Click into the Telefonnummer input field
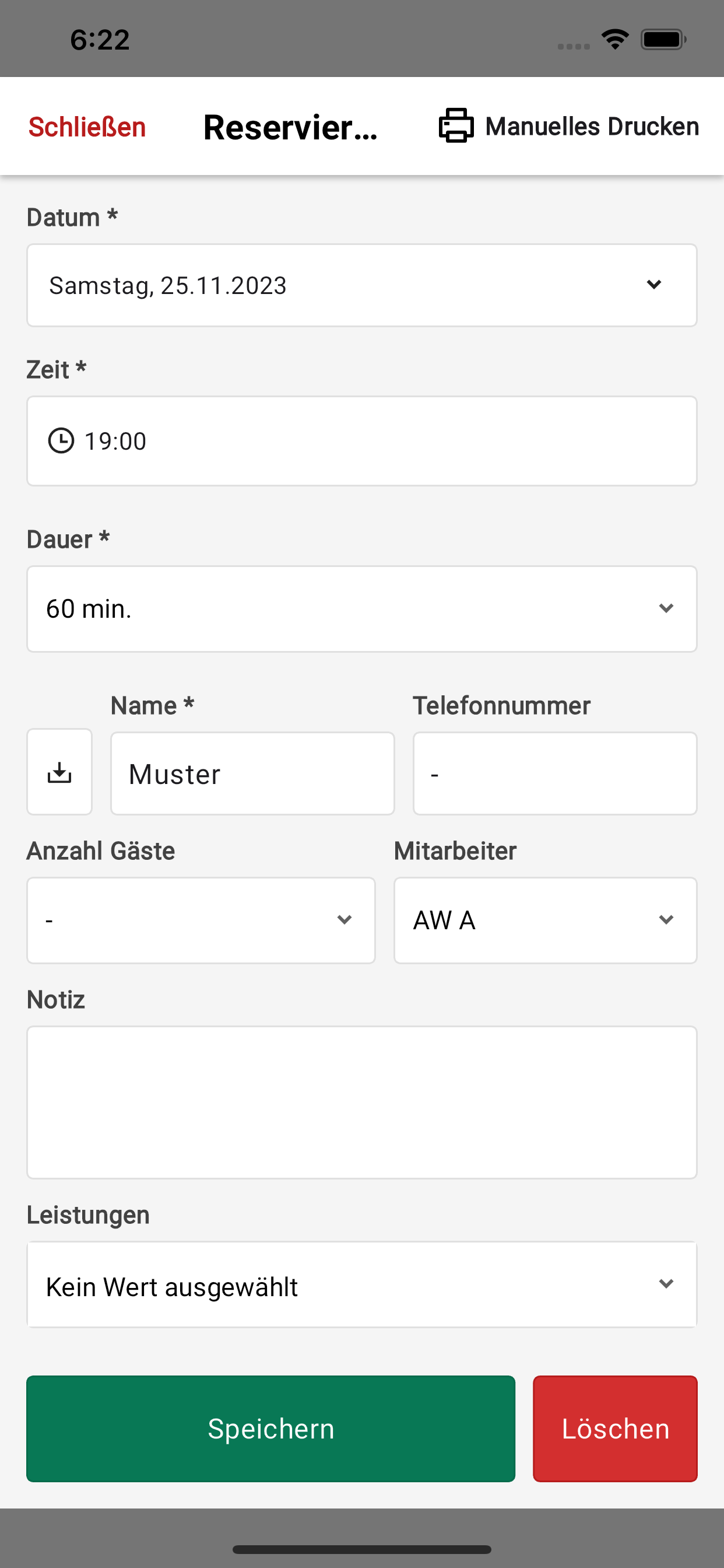Image resolution: width=724 pixels, height=1568 pixels. click(x=555, y=773)
